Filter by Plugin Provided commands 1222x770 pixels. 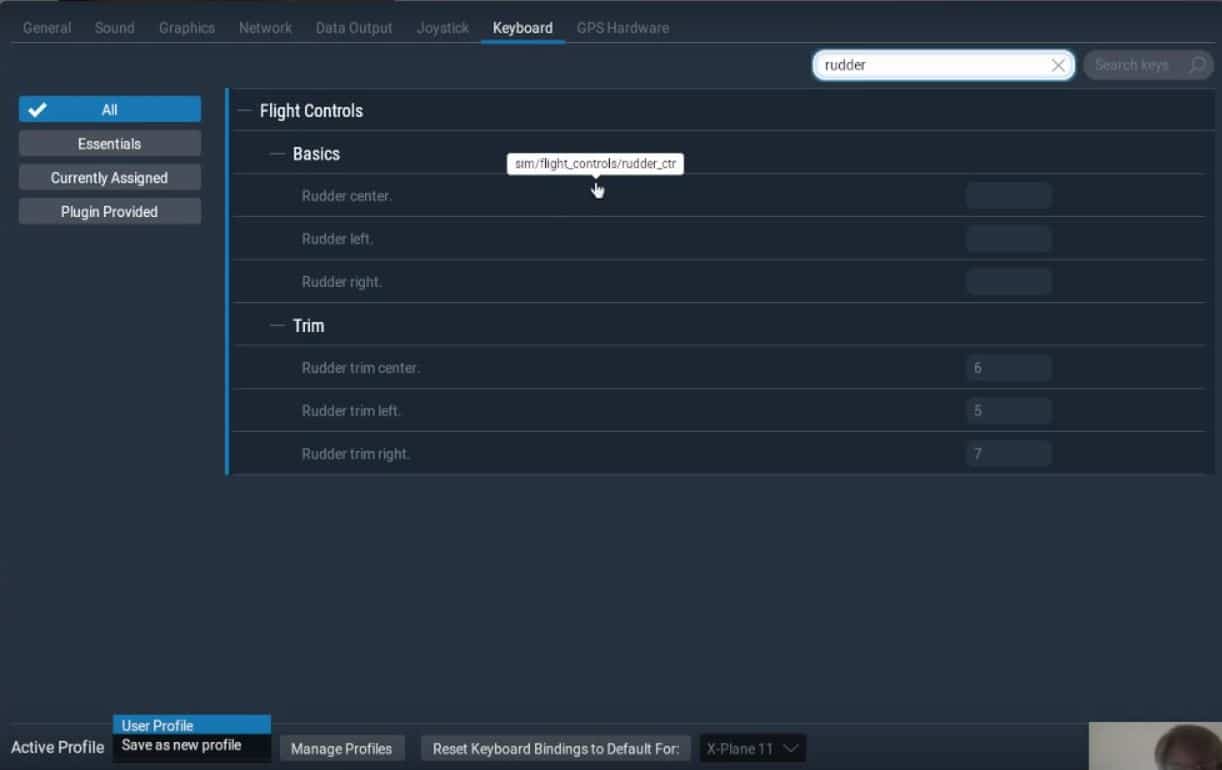(109, 212)
